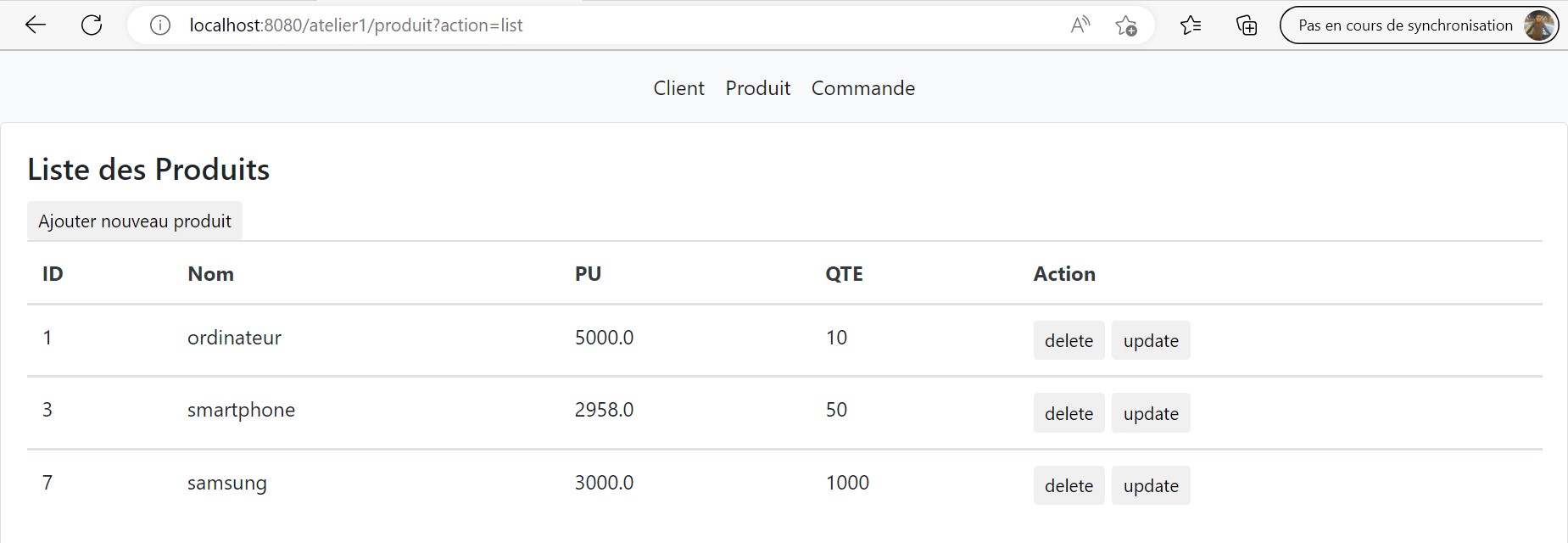The image size is (1568, 543).
Task: Open the Favorites bar icon
Action: click(x=1191, y=25)
